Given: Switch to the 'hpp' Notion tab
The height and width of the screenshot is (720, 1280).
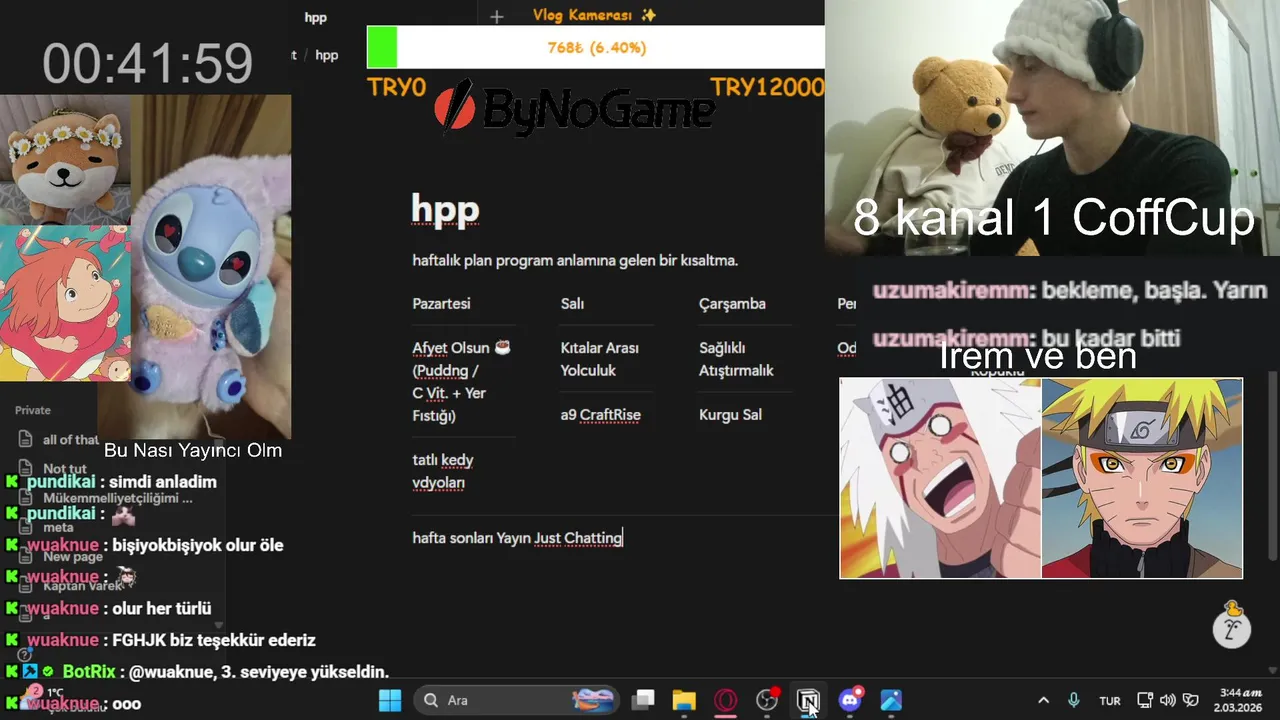Looking at the screenshot, I should click(x=316, y=17).
